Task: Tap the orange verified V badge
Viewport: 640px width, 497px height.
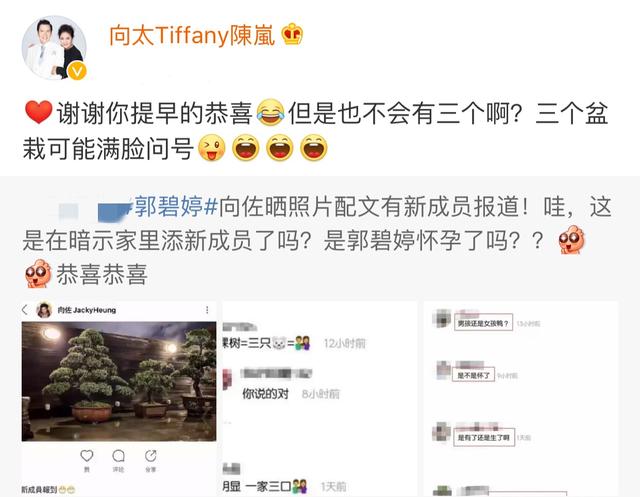Action: click(77, 71)
